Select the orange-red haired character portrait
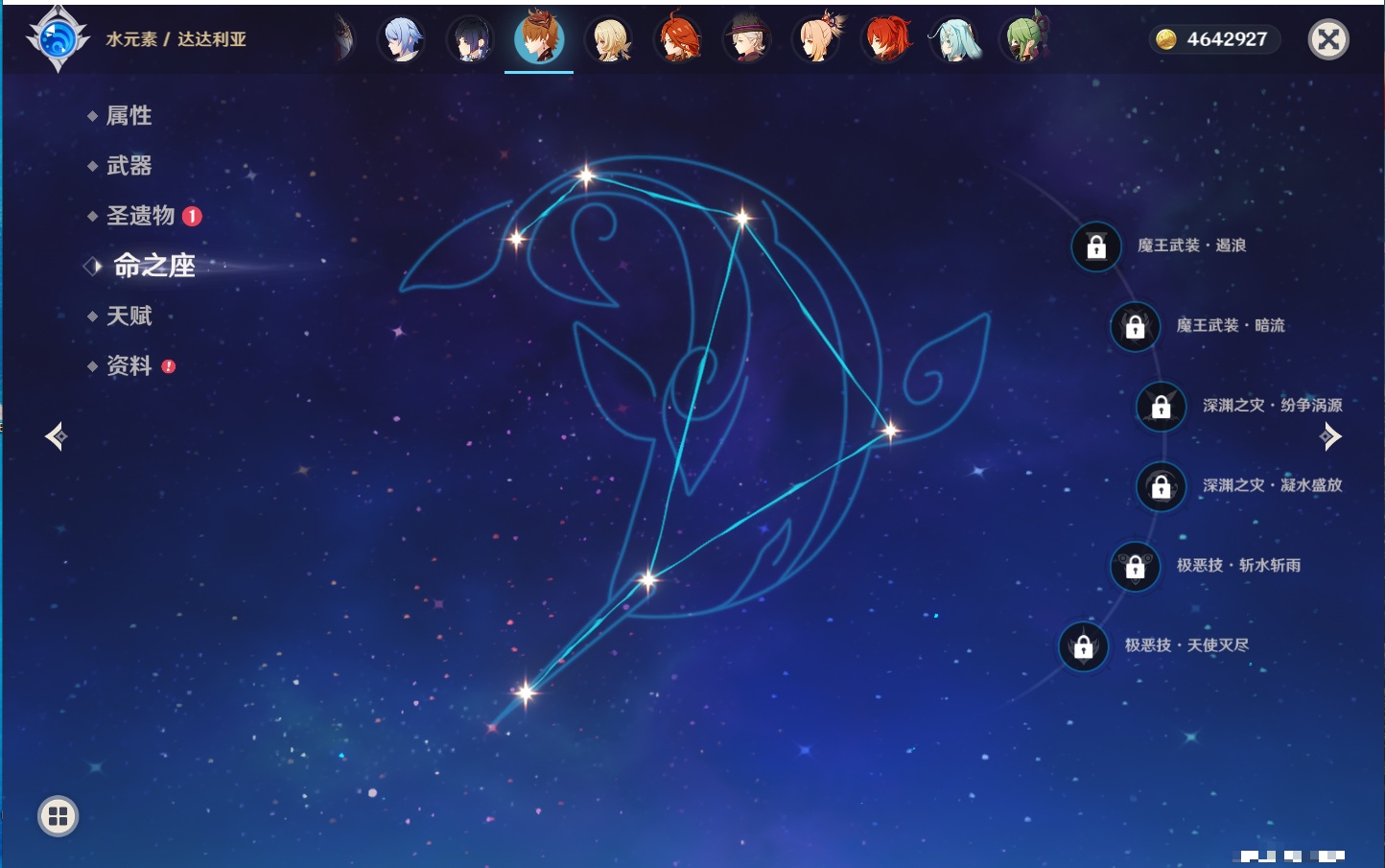This screenshot has height=868, width=1385. [677, 39]
